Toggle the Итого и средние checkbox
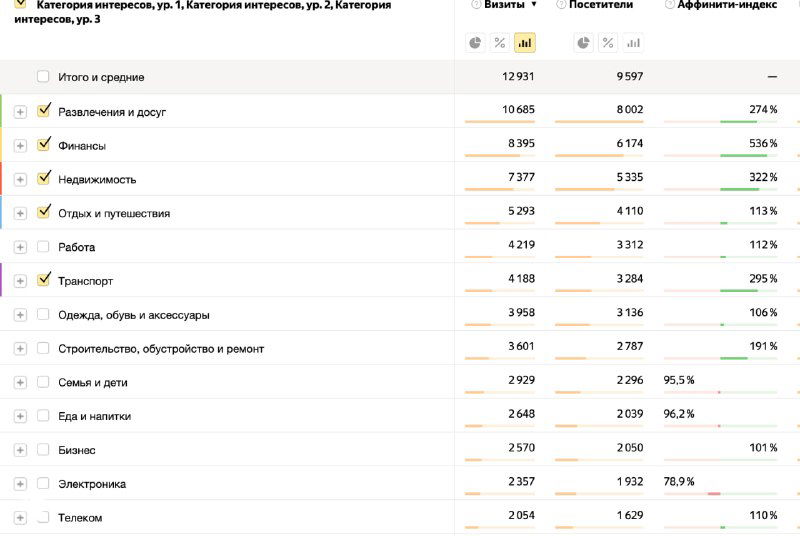Image resolution: width=800 pixels, height=536 pixels. coord(43,77)
